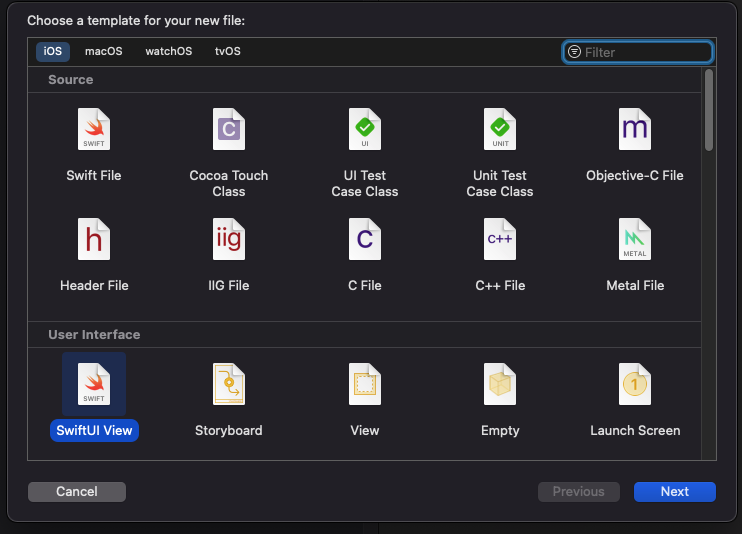Click the 'Source' section header

[x=71, y=80]
